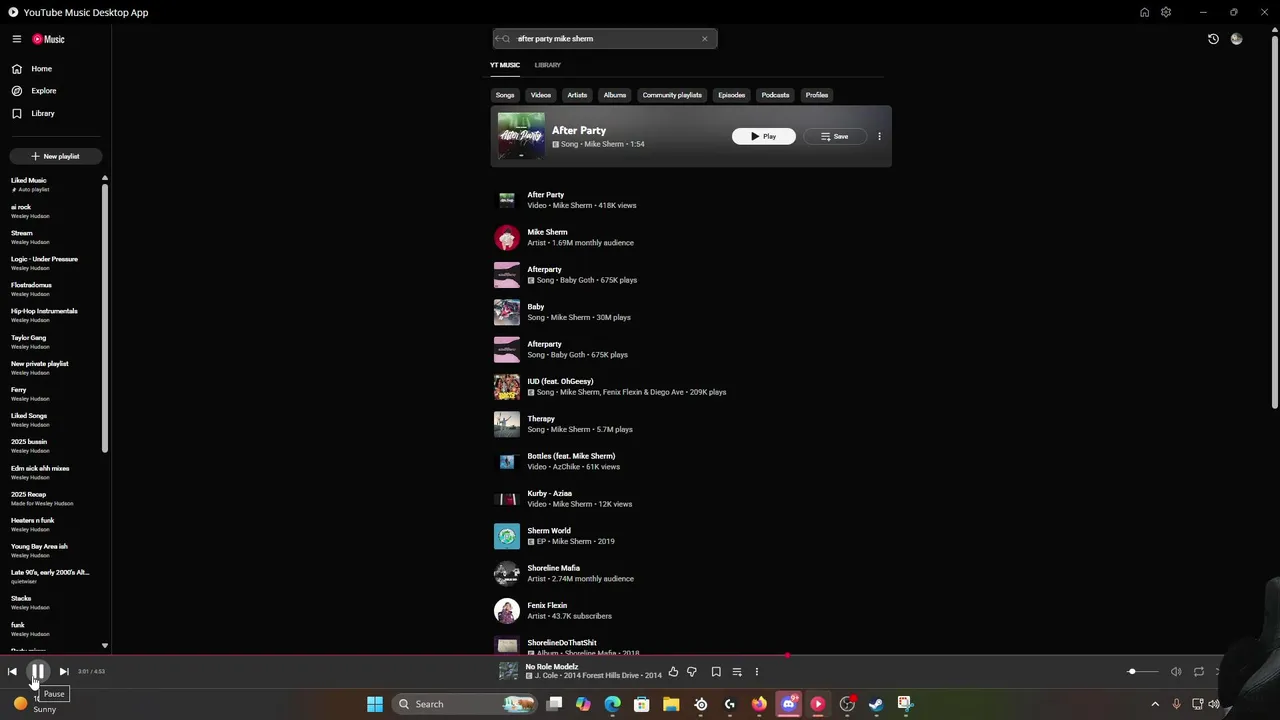1280x720 pixels.
Task: Click the YouTube Music logo
Action: pos(48,39)
